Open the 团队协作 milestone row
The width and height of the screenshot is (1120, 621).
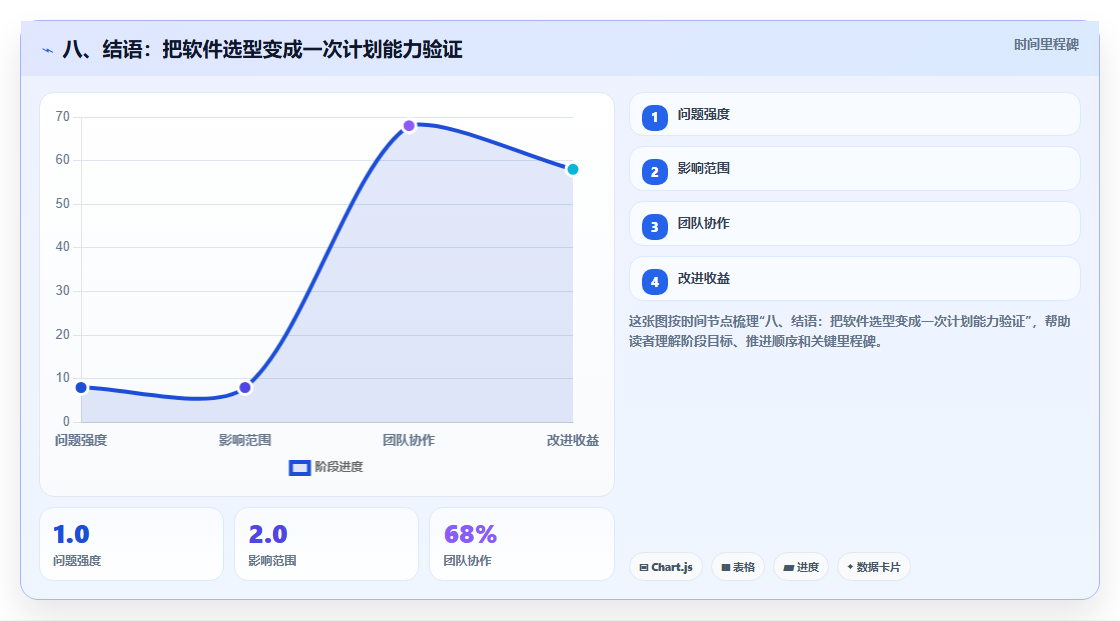854,224
